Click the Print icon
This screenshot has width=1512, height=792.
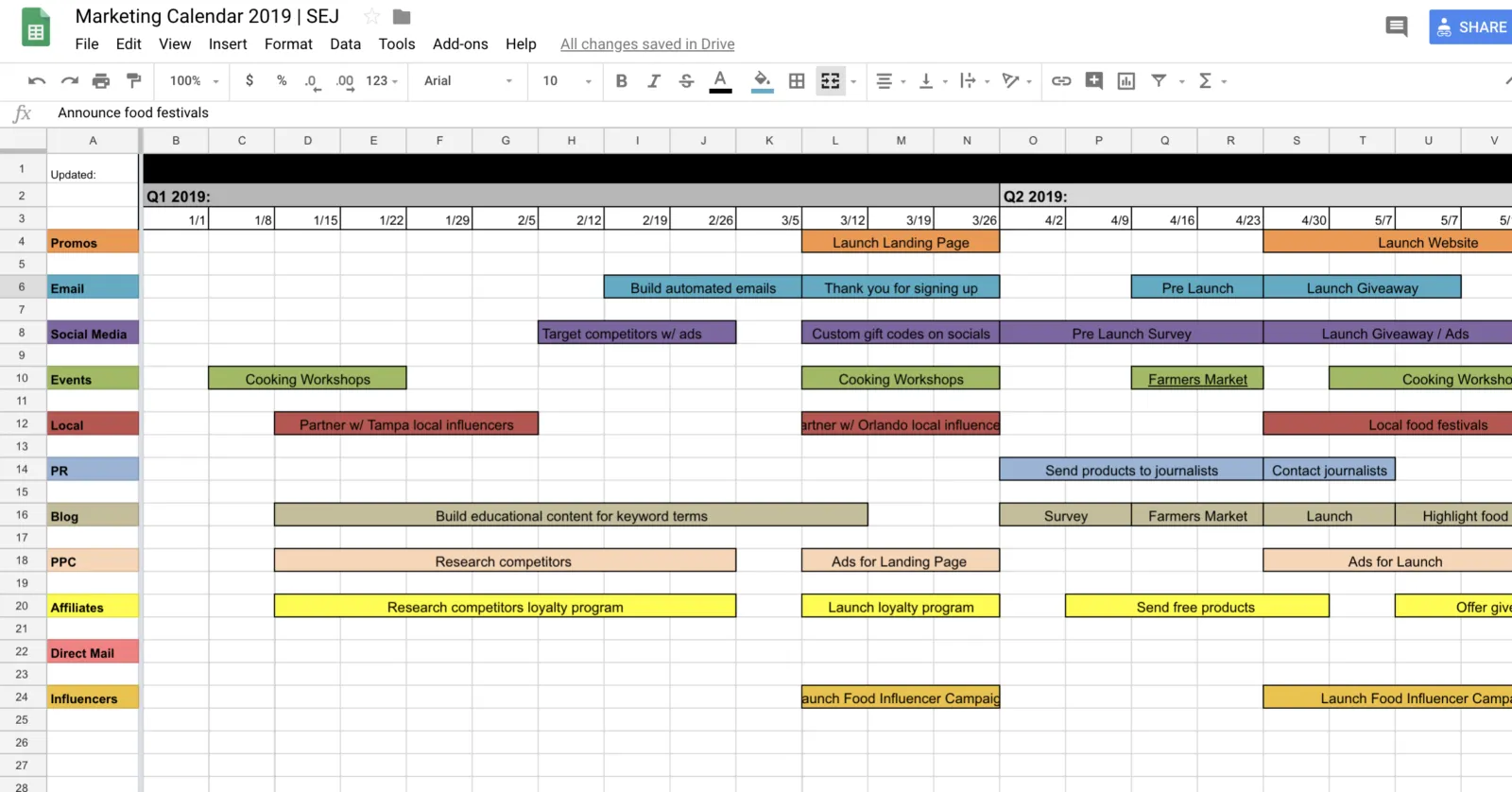pyautogui.click(x=101, y=81)
